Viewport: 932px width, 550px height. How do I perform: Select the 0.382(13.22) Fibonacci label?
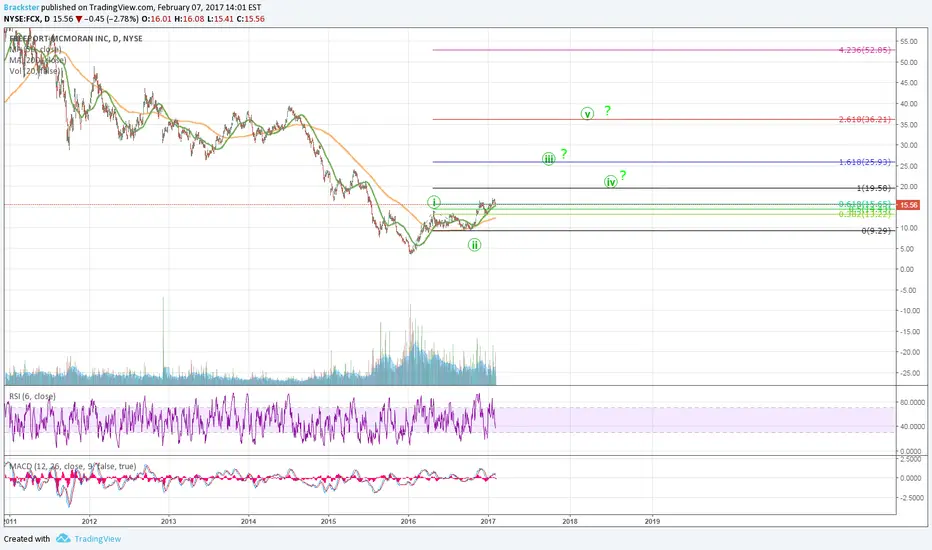pos(865,215)
